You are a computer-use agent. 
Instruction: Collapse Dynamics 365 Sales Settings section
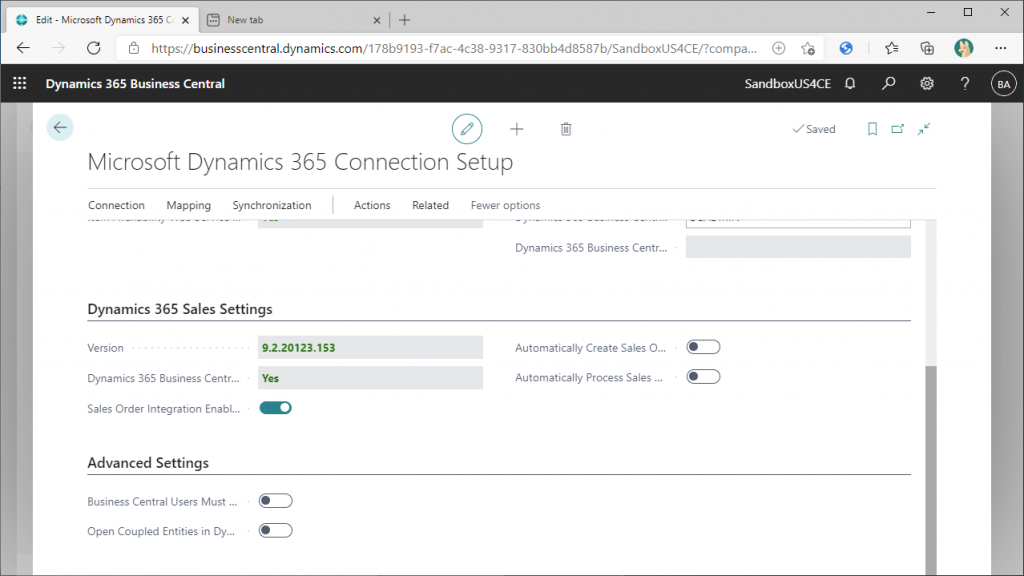click(x=180, y=309)
